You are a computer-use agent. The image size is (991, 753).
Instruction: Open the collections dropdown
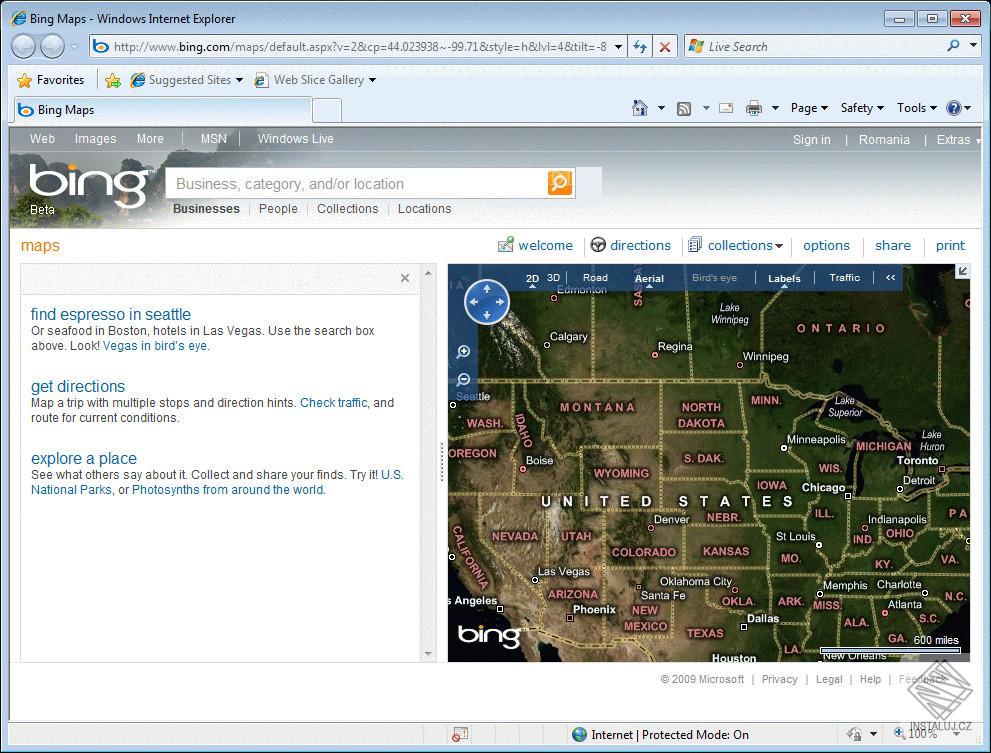(x=736, y=245)
